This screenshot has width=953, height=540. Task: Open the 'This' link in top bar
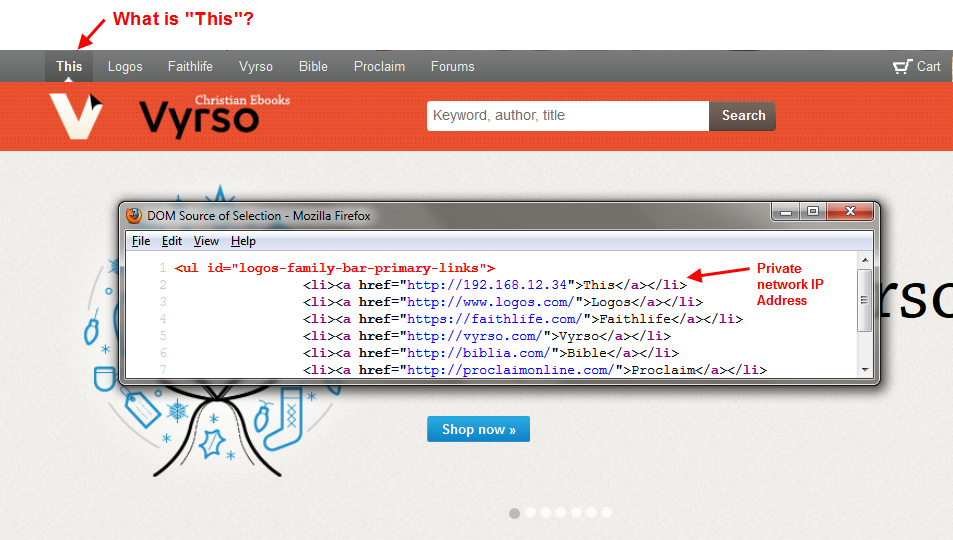pos(69,66)
